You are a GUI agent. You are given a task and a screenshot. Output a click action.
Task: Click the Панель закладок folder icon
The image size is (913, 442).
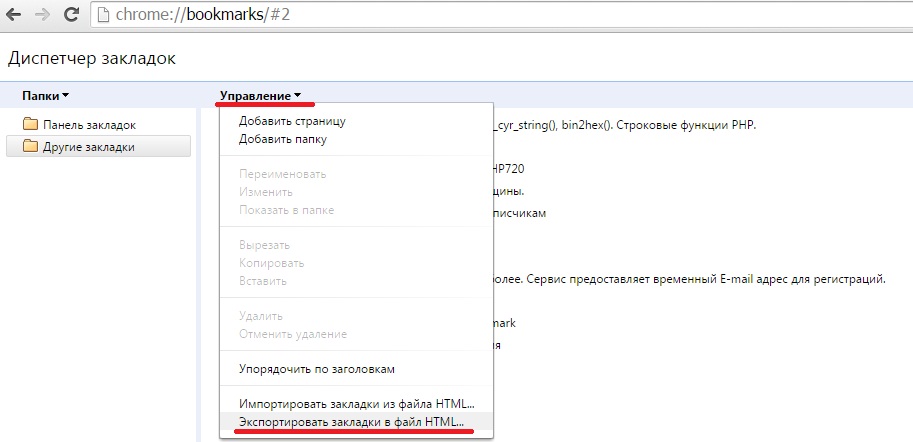29,125
